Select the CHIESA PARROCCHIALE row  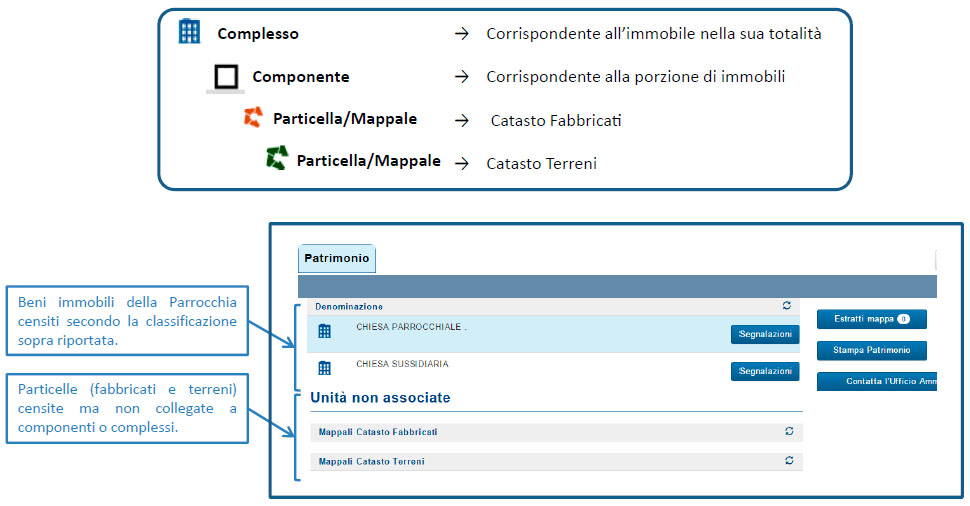[x=553, y=334]
